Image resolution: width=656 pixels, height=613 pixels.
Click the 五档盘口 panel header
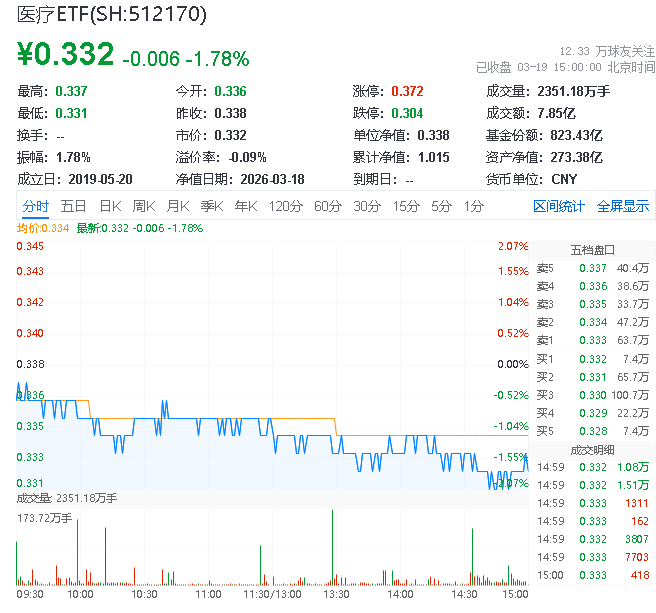(592, 249)
